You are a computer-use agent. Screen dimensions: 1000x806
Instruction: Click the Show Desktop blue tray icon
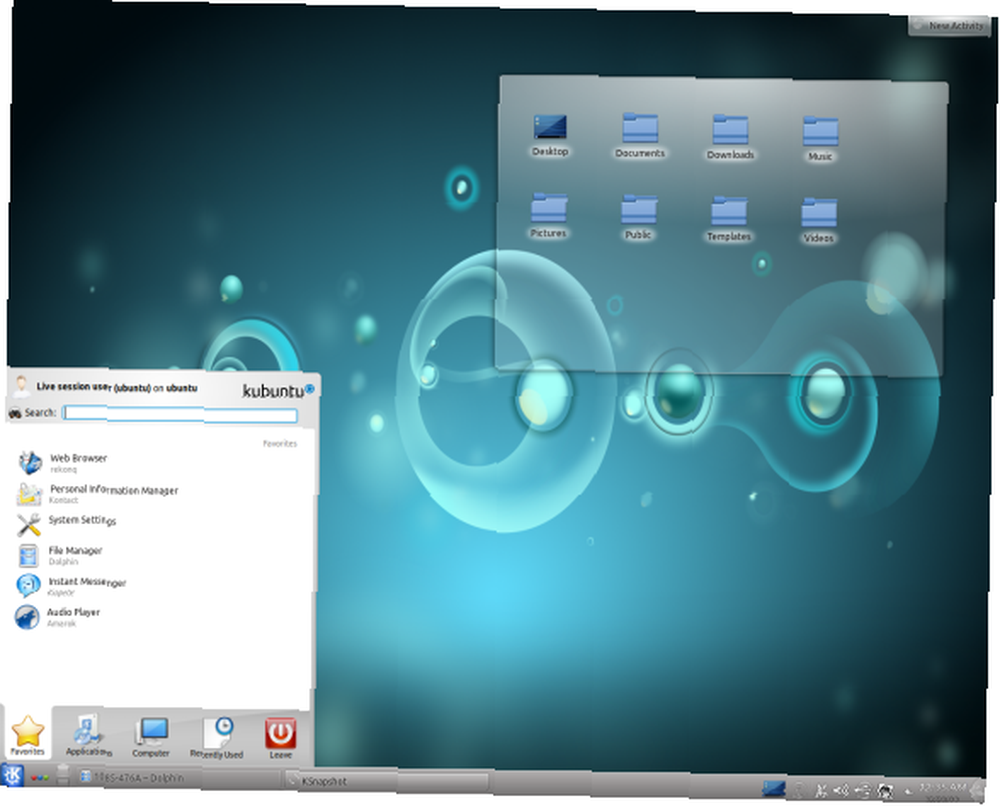(774, 789)
